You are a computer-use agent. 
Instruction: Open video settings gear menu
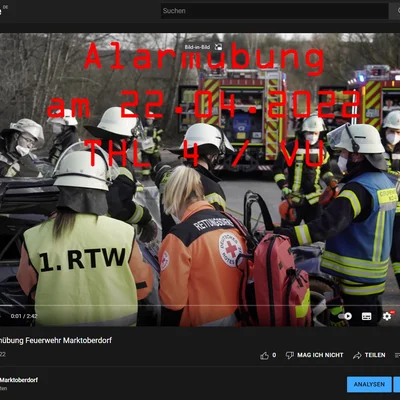(387, 316)
